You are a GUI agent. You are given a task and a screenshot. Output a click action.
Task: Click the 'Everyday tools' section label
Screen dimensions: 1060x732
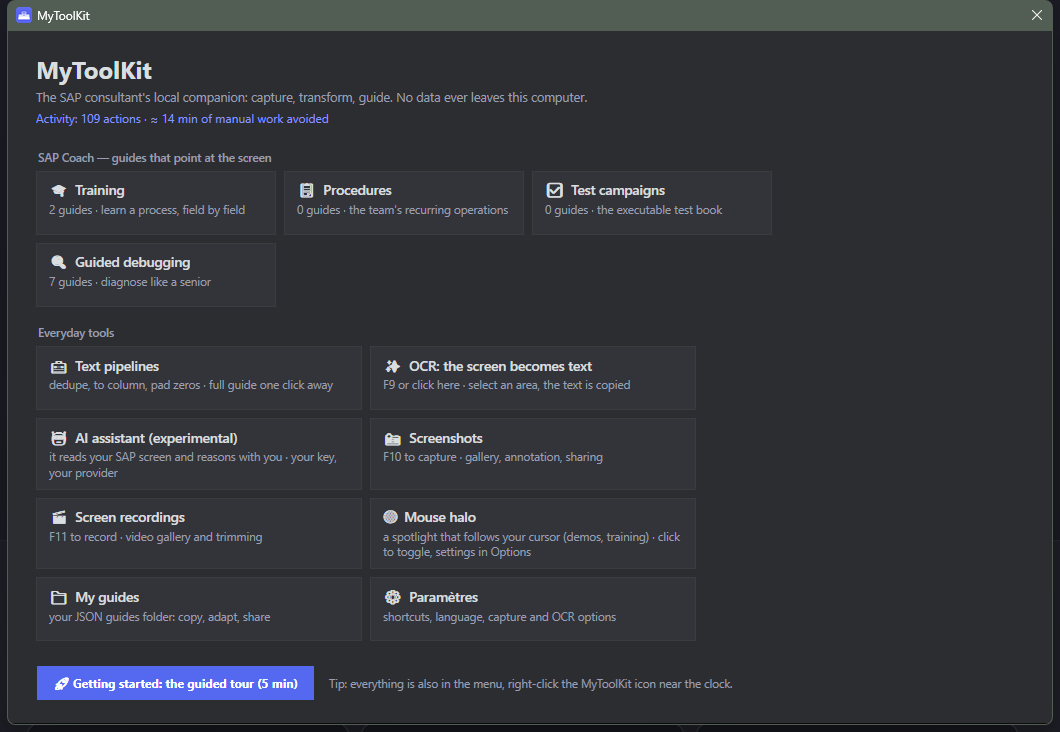pyautogui.click(x=76, y=333)
